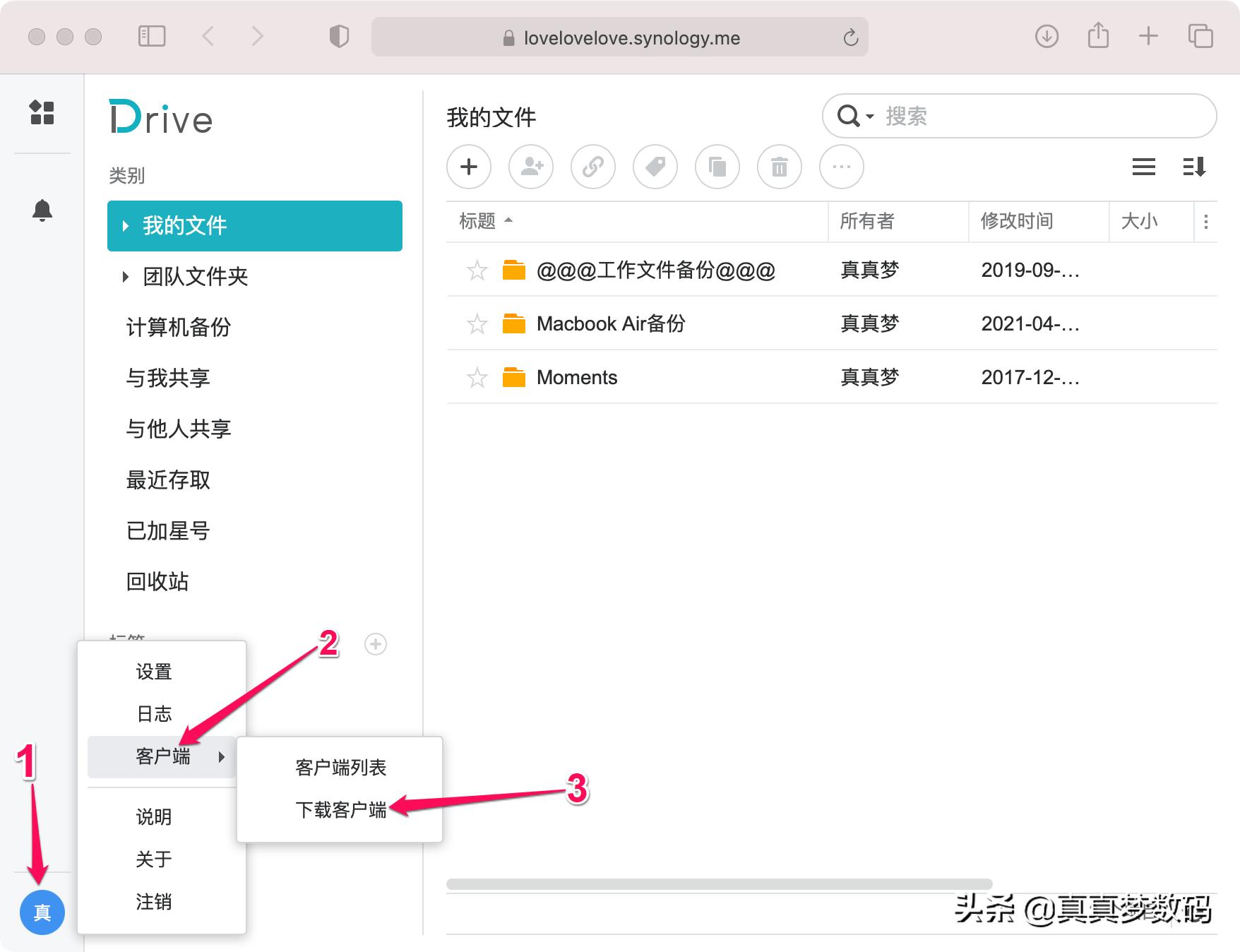Image resolution: width=1240 pixels, height=952 pixels.
Task: Click the Share user icon in toolbar
Action: click(x=531, y=167)
